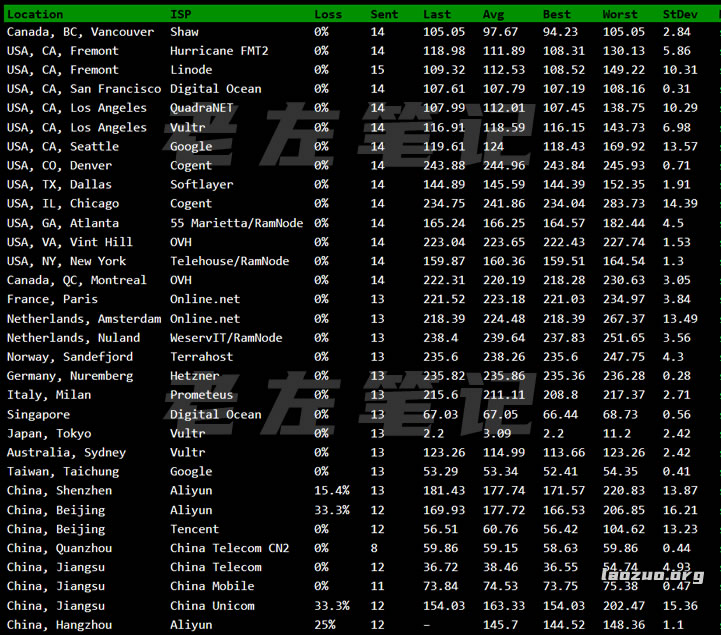Click the Location column header
721x635 pixels.
[x=35, y=14]
